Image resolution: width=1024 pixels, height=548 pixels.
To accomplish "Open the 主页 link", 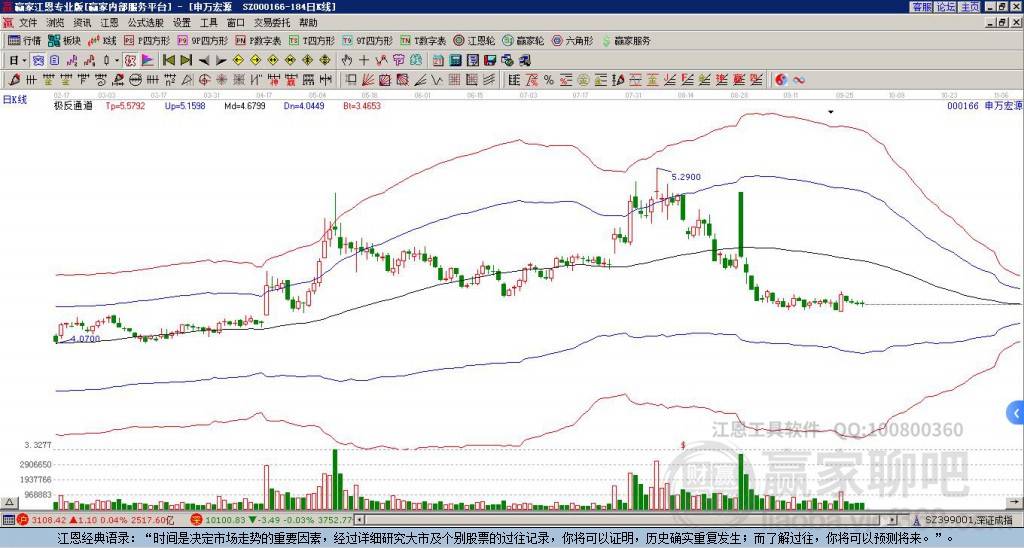I will point(969,7).
